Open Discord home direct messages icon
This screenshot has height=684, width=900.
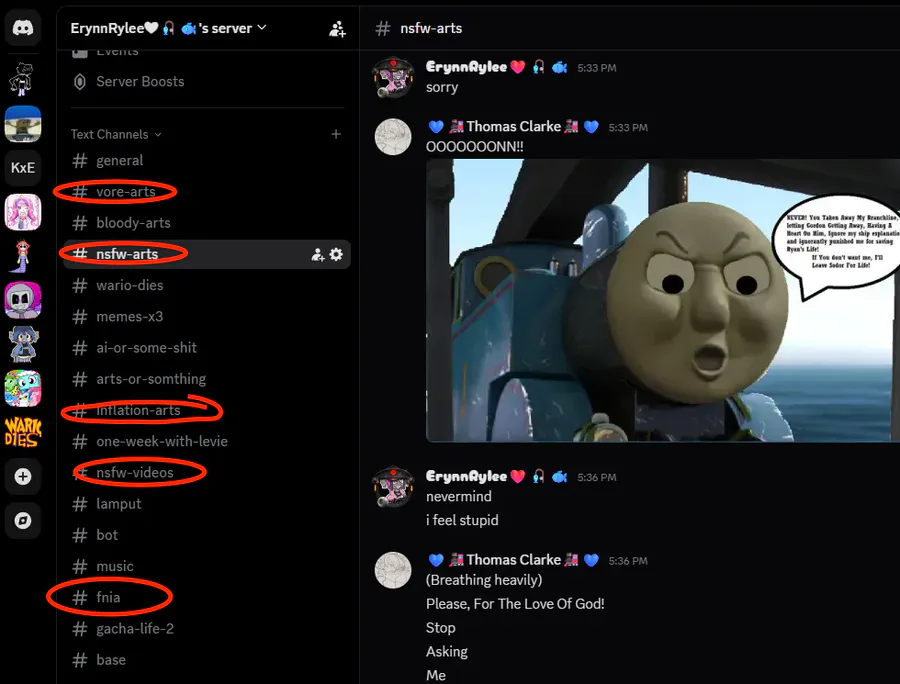[23, 29]
